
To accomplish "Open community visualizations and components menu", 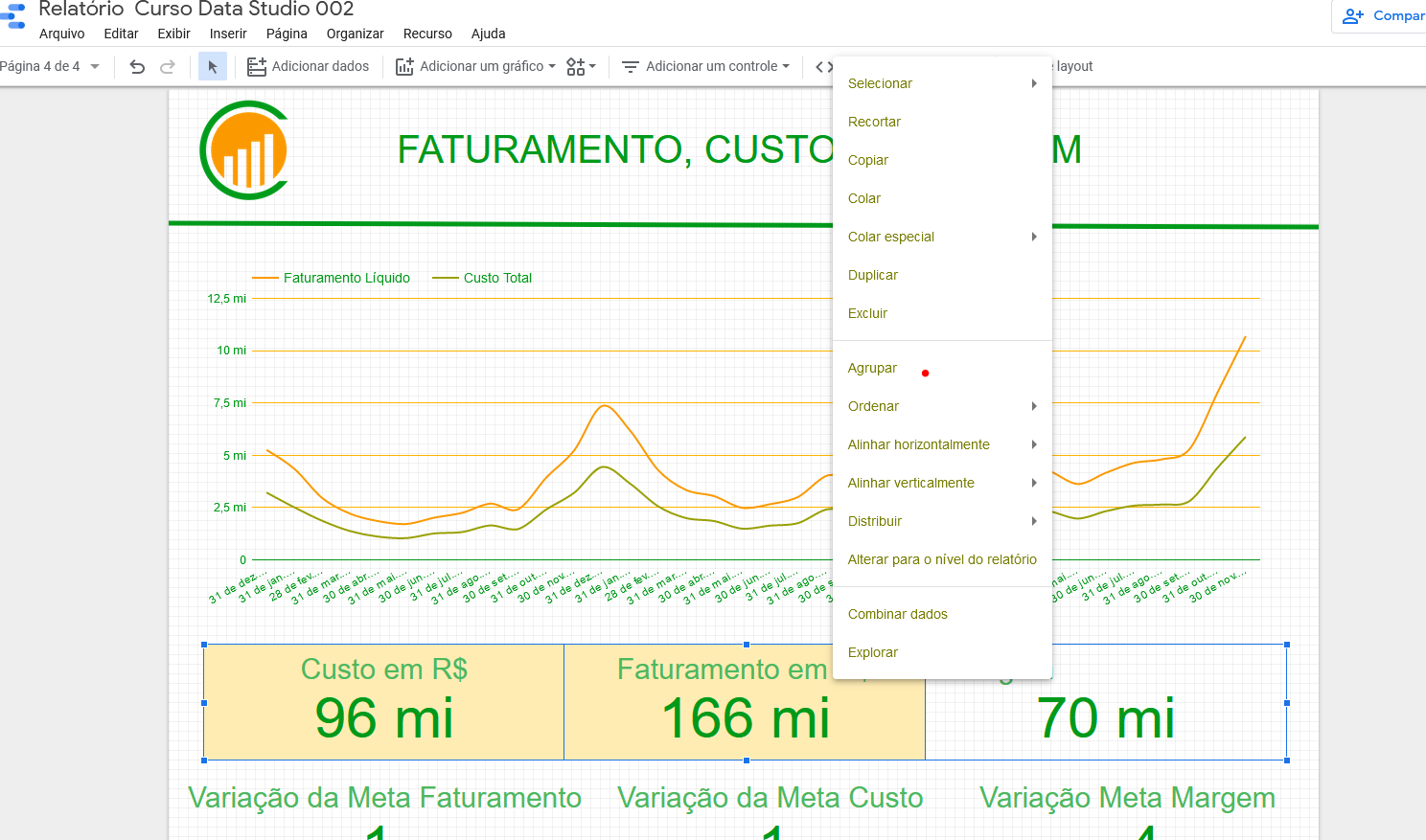I will click(581, 66).
